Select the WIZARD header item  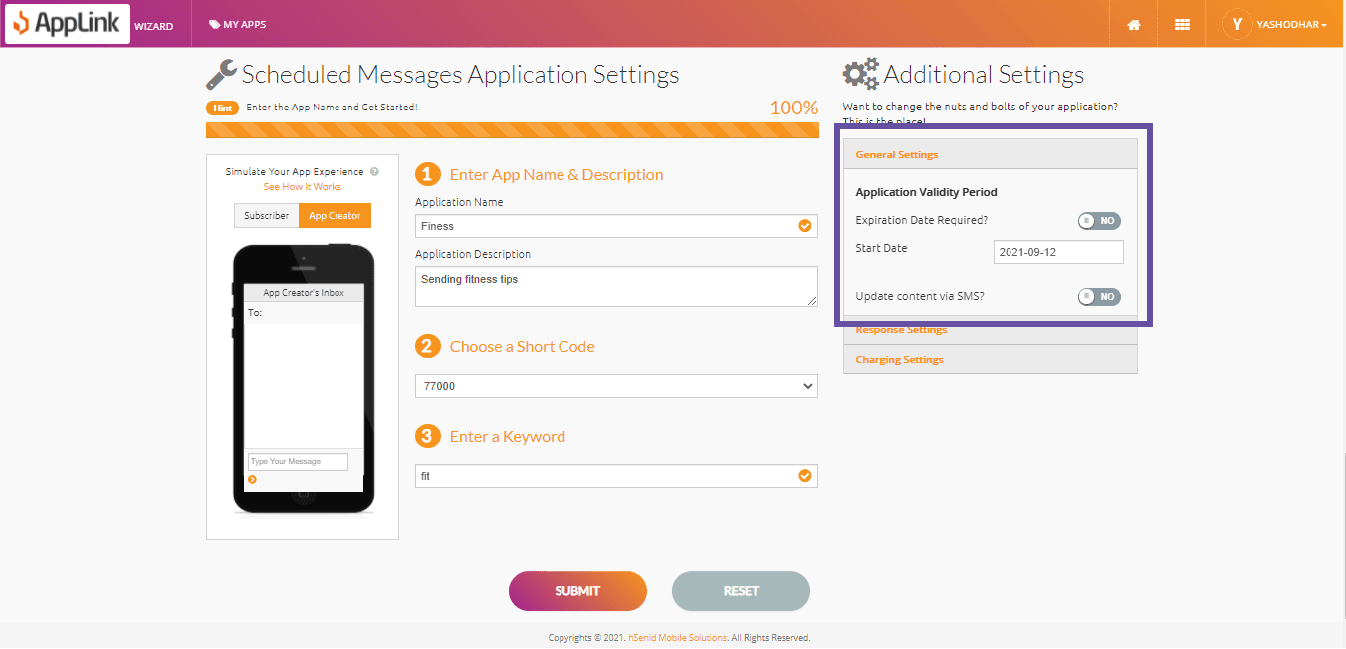point(153,26)
